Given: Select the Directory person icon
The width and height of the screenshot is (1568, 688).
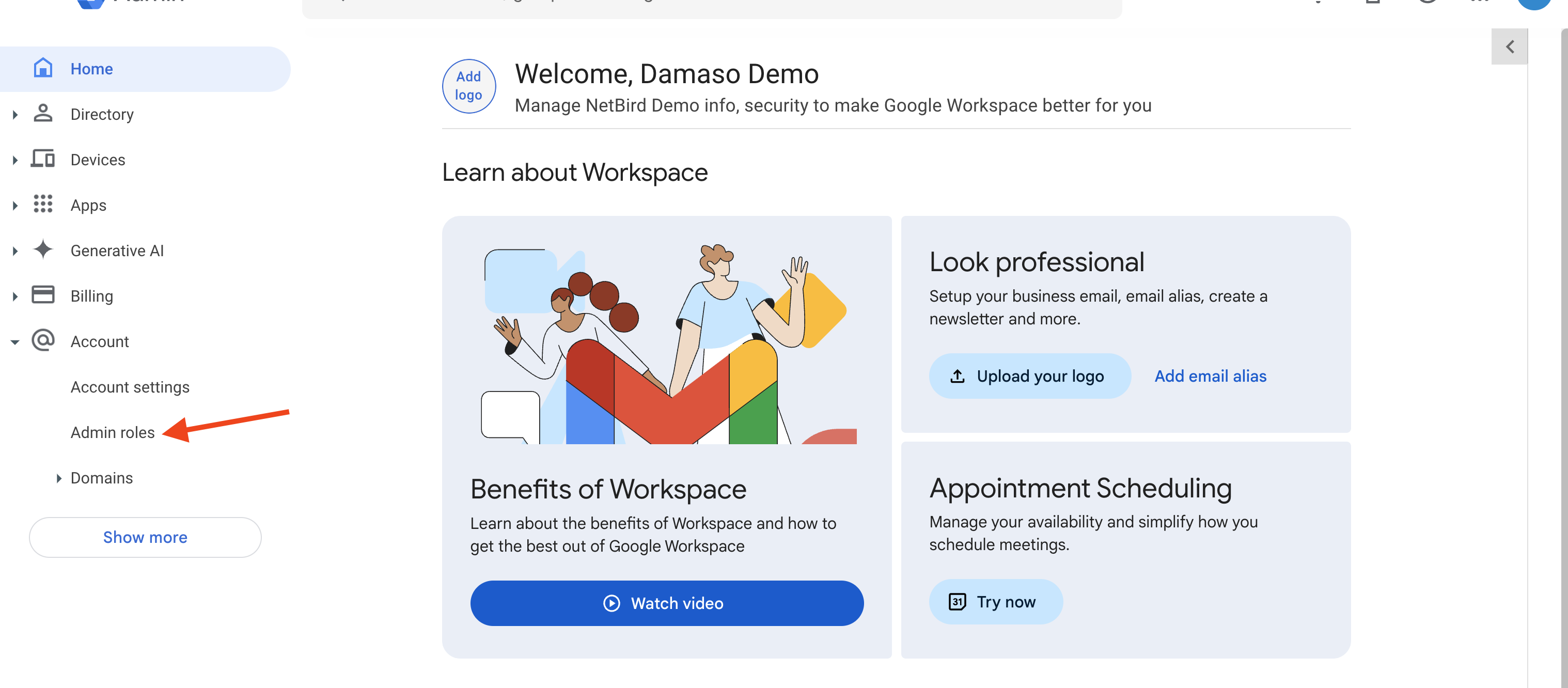Looking at the screenshot, I should (42, 114).
